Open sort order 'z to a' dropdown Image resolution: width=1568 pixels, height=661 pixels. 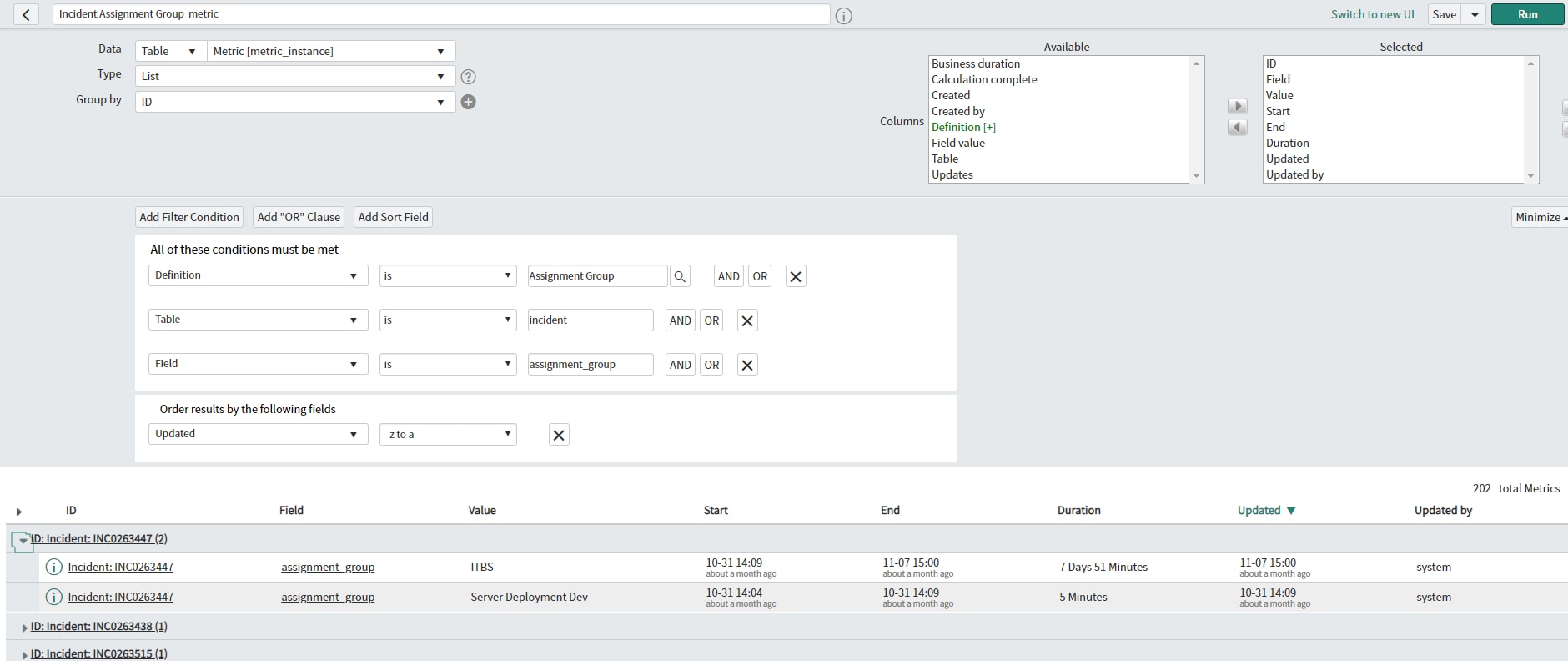tap(448, 434)
